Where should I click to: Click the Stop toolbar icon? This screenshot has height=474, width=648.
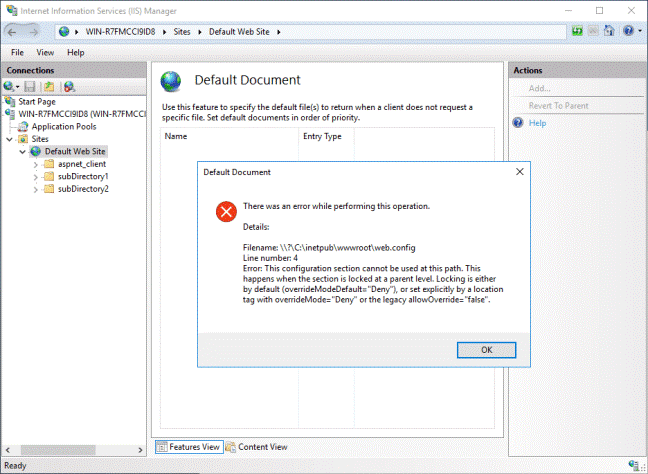click(593, 31)
